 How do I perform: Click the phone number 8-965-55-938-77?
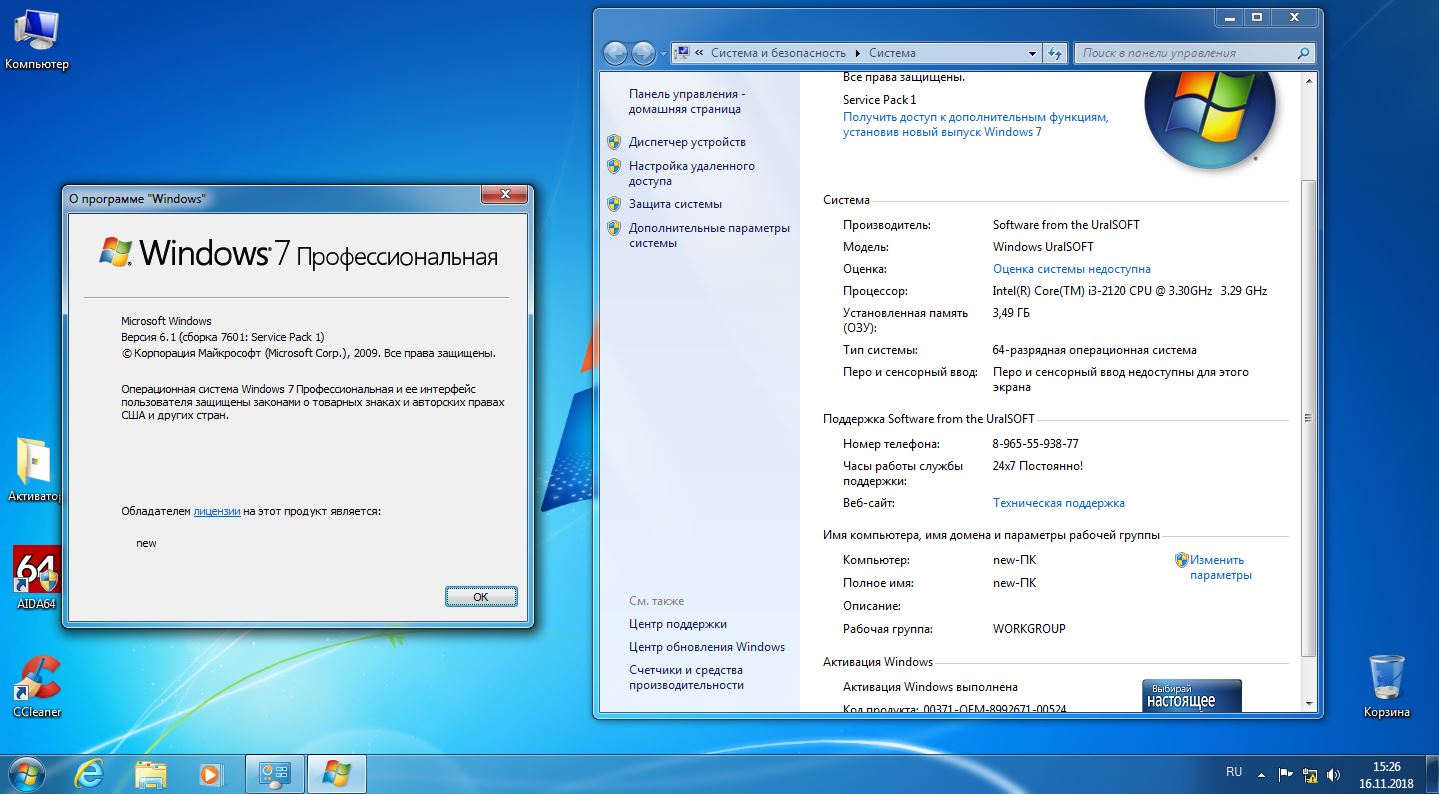coord(1035,444)
